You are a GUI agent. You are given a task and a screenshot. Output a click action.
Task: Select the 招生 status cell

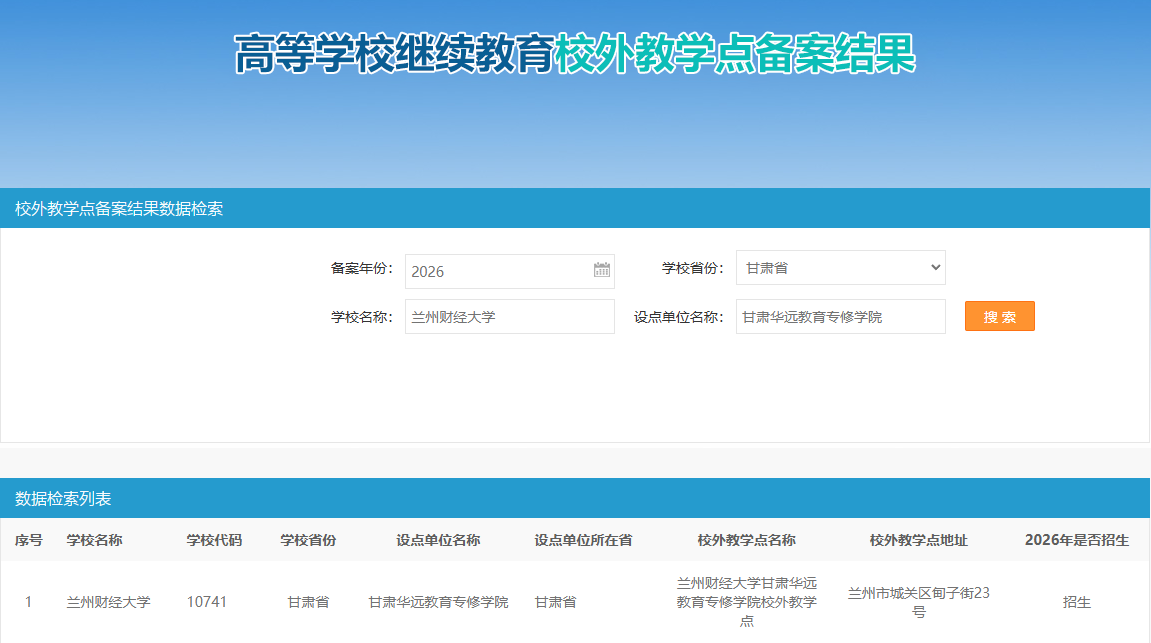click(1077, 602)
